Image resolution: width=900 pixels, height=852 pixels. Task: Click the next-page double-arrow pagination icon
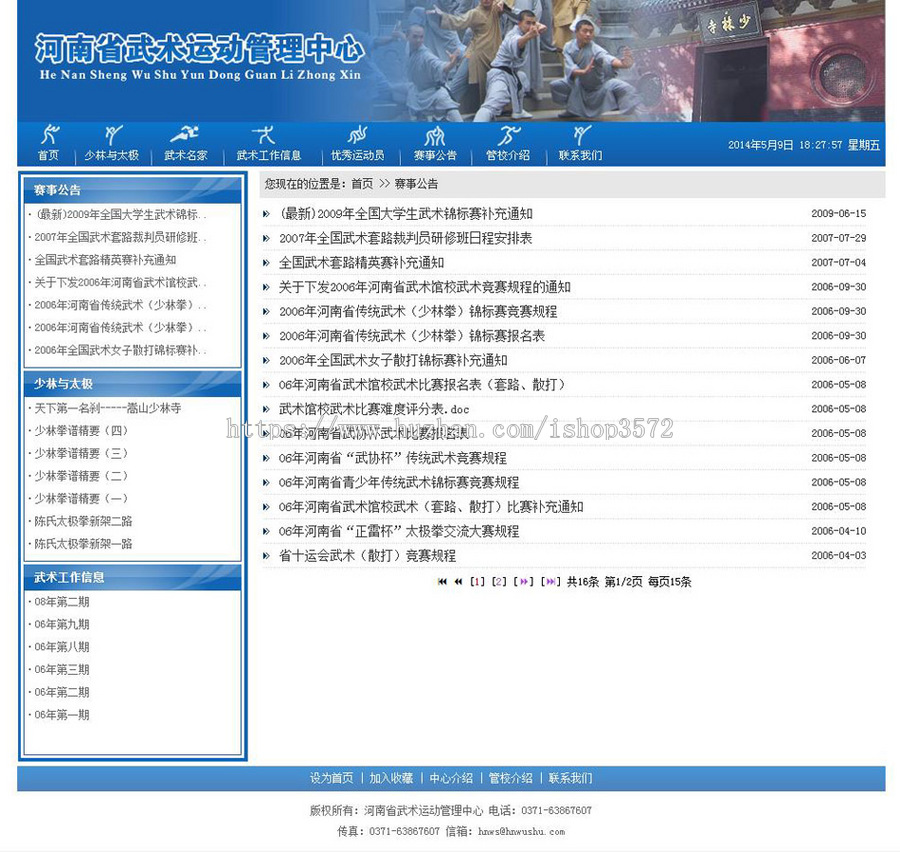click(523, 581)
